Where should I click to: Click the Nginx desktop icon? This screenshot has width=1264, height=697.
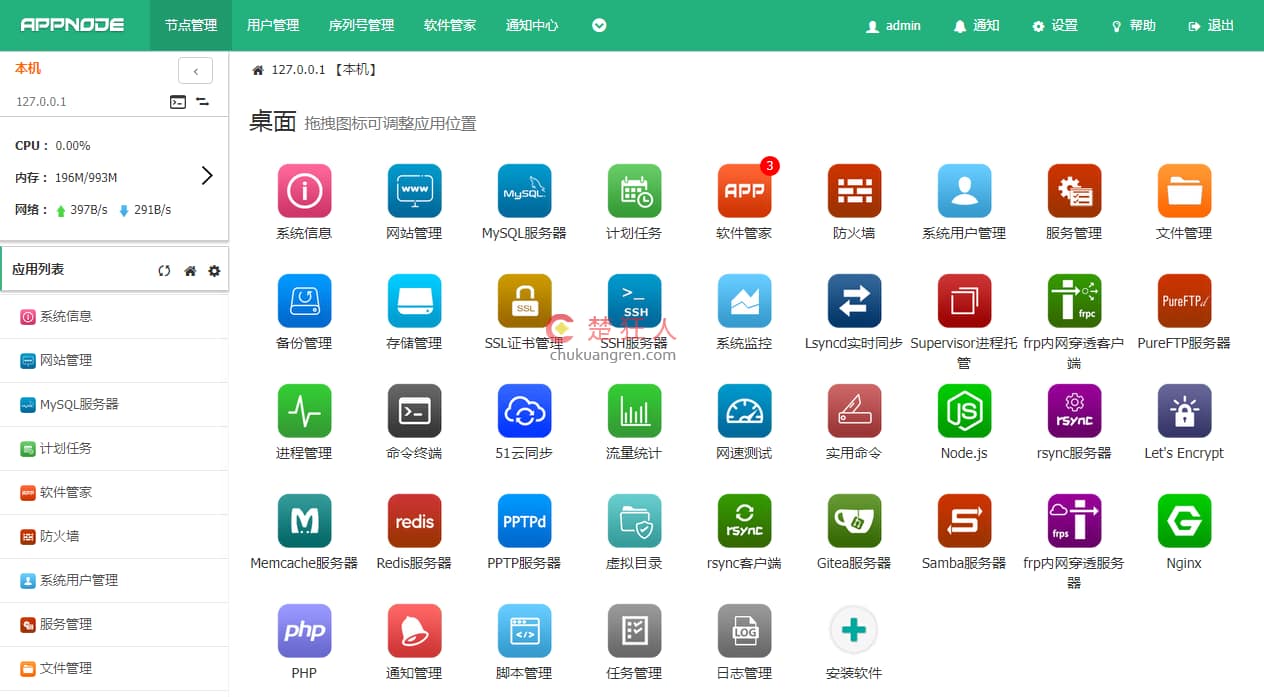tap(1184, 521)
